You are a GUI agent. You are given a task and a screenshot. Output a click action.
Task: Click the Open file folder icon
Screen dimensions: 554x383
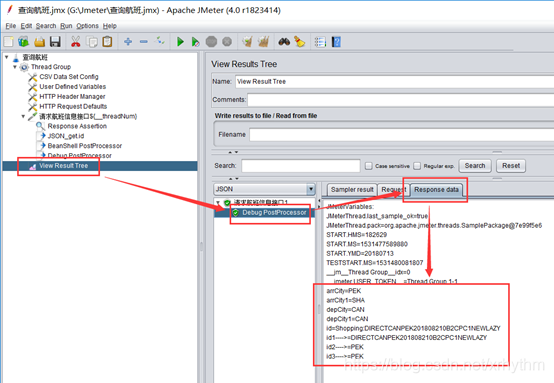39,42
